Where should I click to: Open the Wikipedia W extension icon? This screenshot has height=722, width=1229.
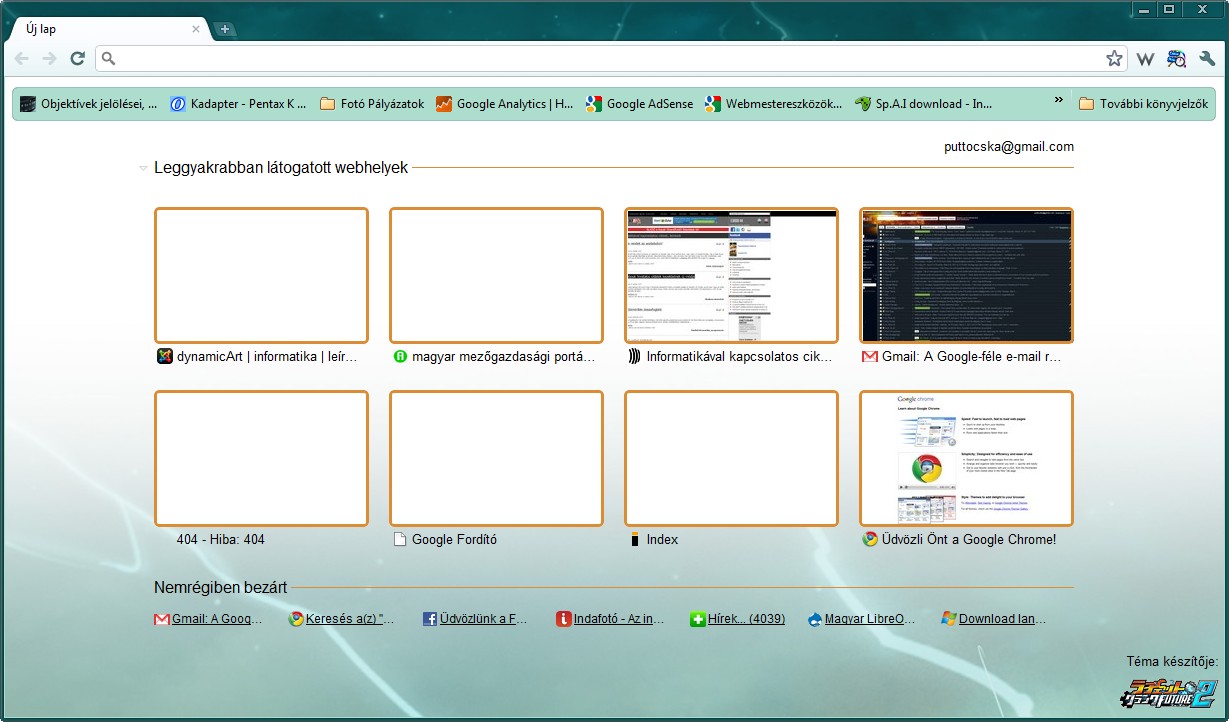point(1146,59)
